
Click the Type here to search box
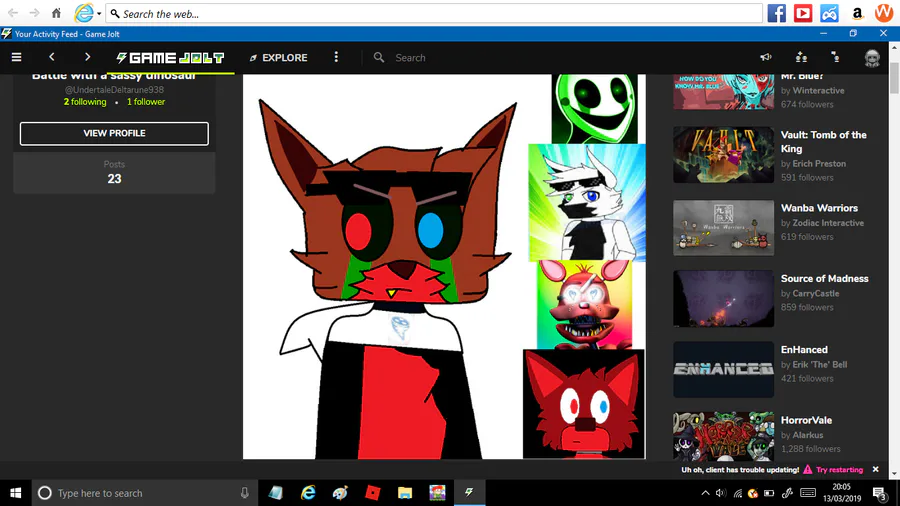143,493
